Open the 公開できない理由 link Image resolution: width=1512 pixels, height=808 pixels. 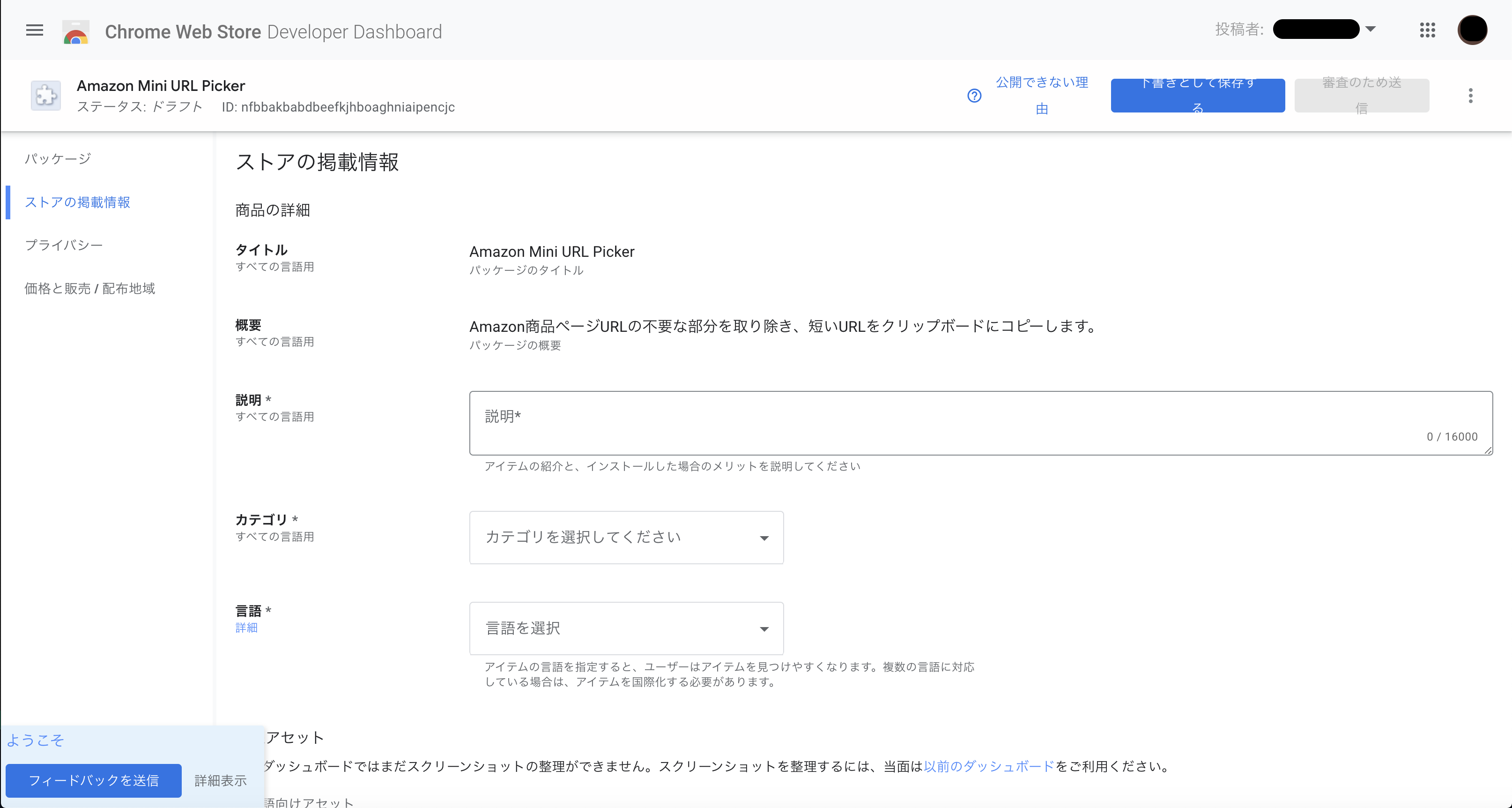(x=1042, y=96)
